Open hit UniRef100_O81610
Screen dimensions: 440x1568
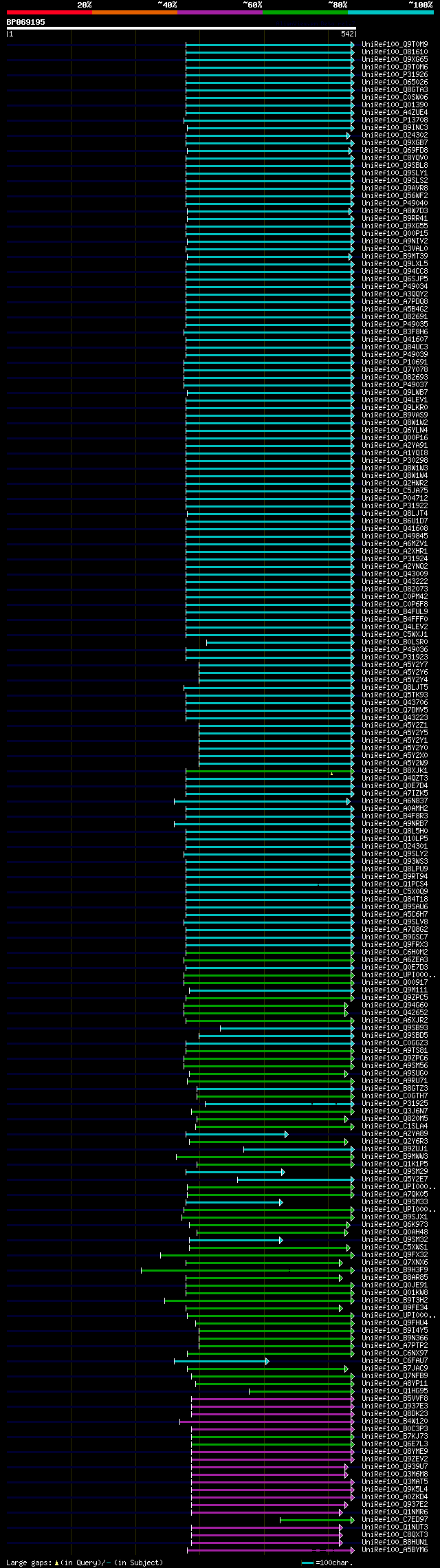click(x=395, y=52)
